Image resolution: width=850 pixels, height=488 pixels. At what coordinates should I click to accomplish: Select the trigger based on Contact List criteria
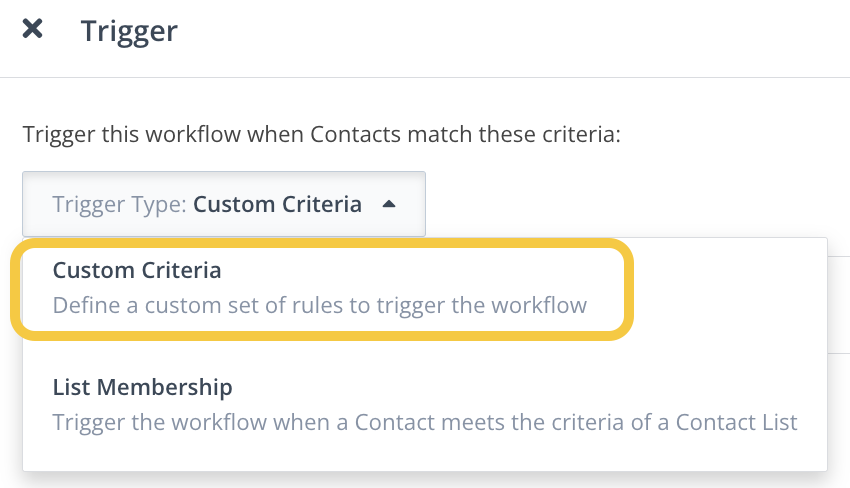(x=424, y=403)
